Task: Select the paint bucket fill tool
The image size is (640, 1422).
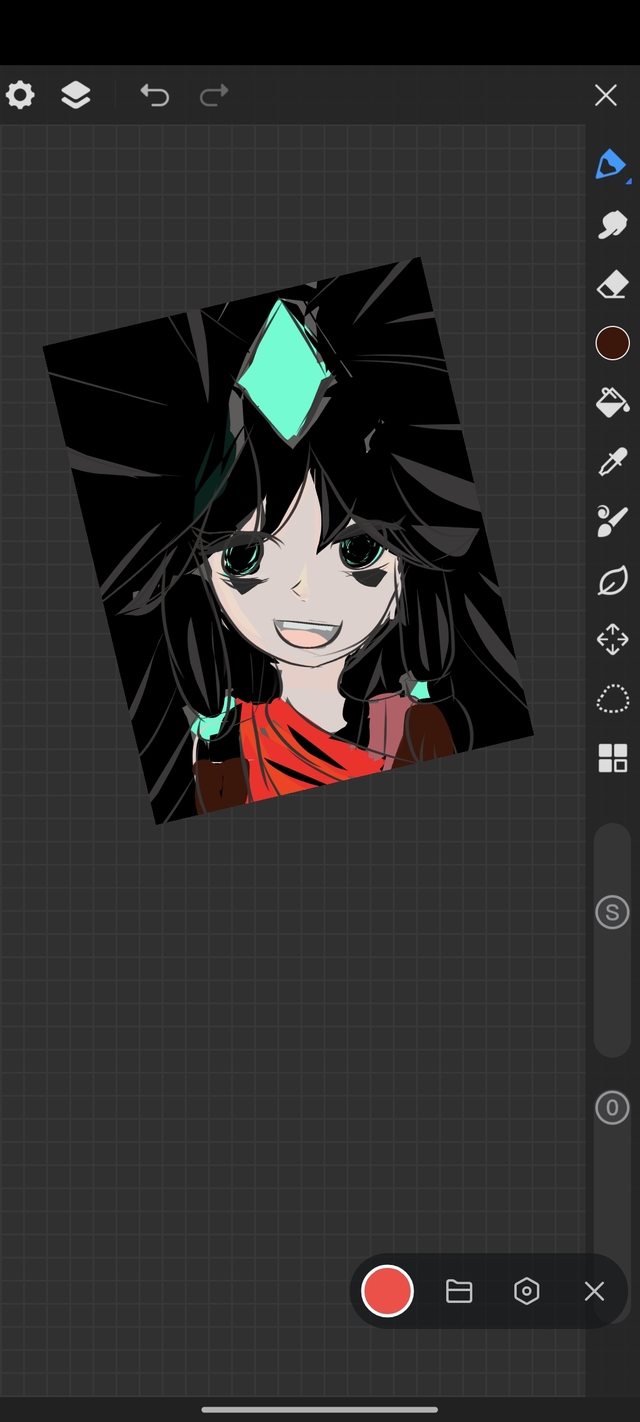Action: 612,402
